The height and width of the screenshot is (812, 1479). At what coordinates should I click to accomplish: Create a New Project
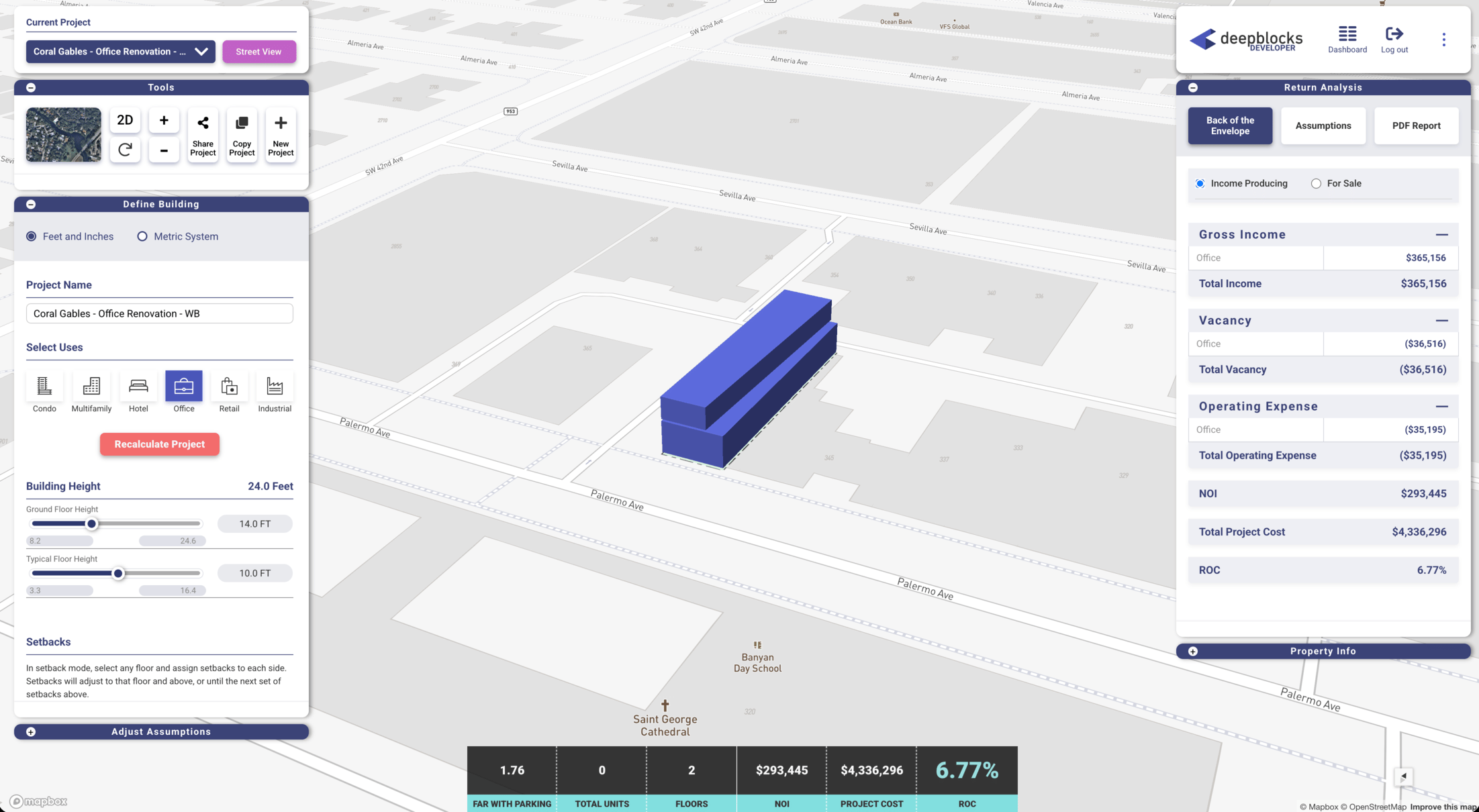(x=281, y=135)
